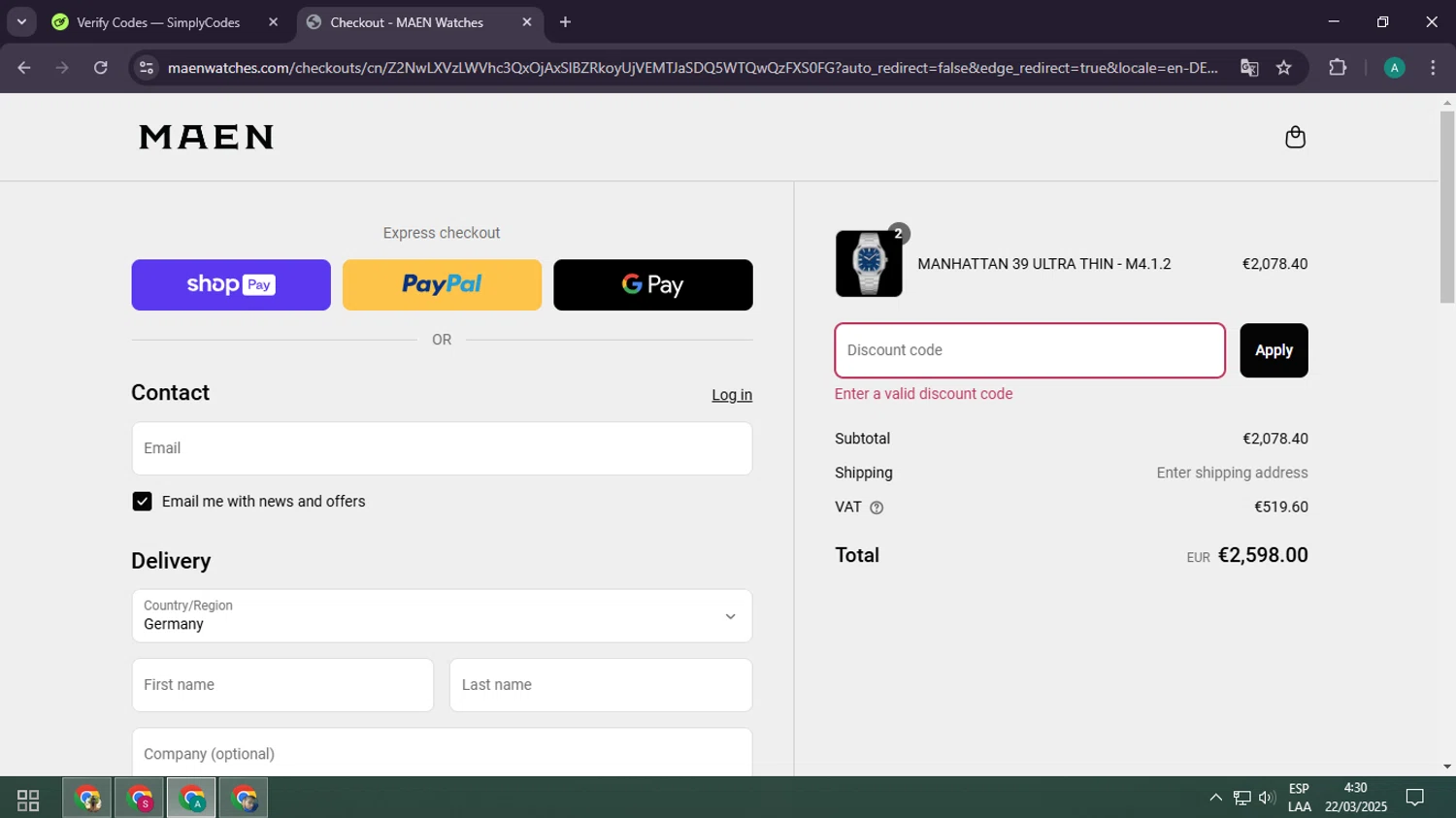
Task: View site information icon in address bar
Action: [x=147, y=68]
